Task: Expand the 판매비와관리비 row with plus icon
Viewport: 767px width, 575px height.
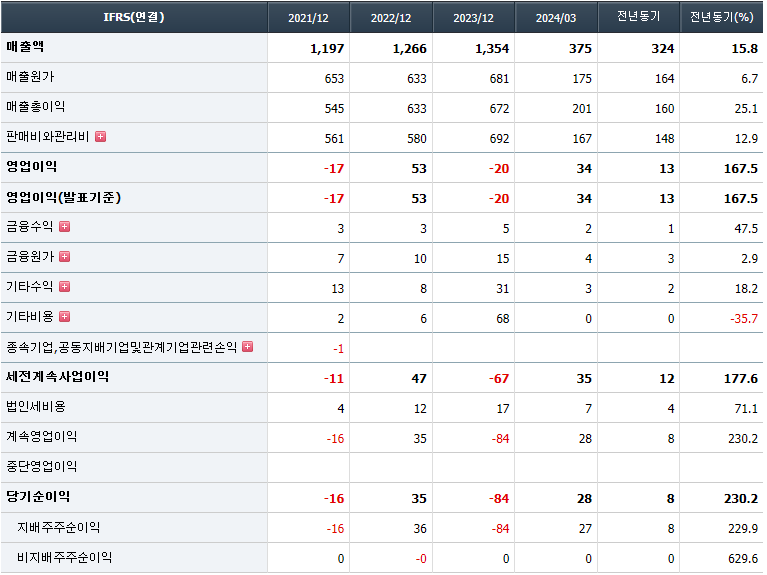Action: [x=100, y=137]
